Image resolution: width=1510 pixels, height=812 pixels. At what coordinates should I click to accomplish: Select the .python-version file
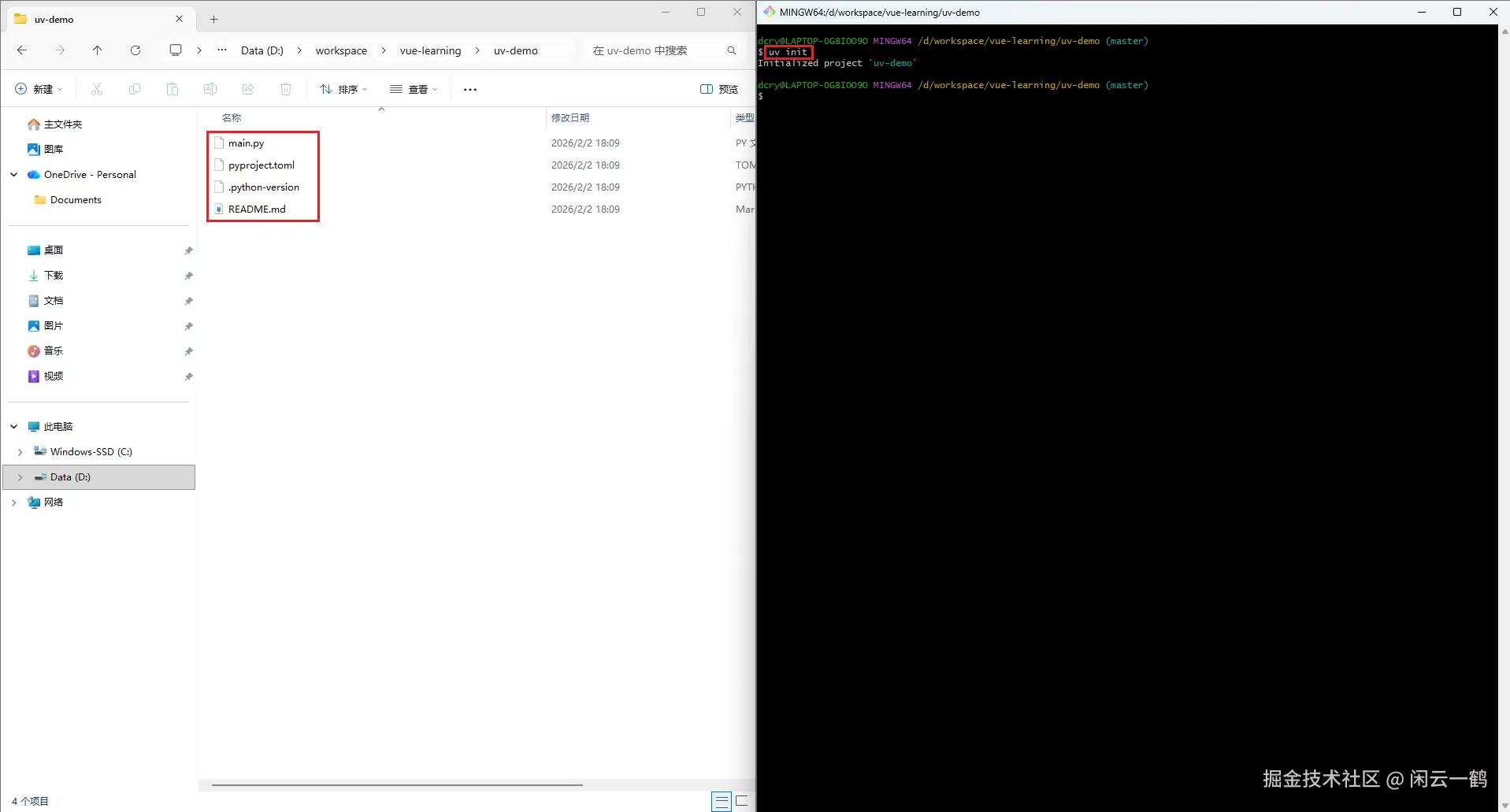(x=263, y=187)
